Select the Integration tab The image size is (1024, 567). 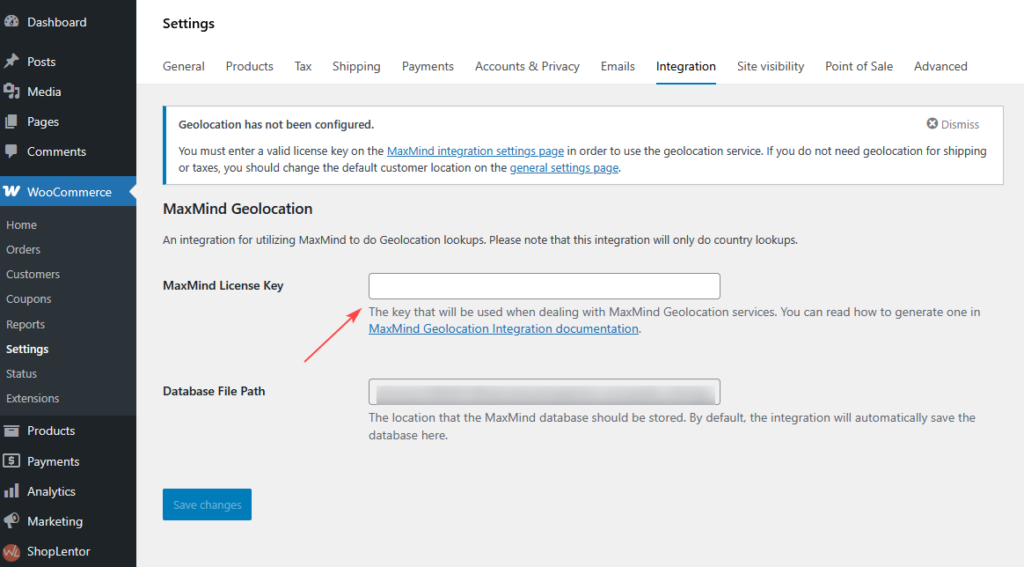[686, 67]
